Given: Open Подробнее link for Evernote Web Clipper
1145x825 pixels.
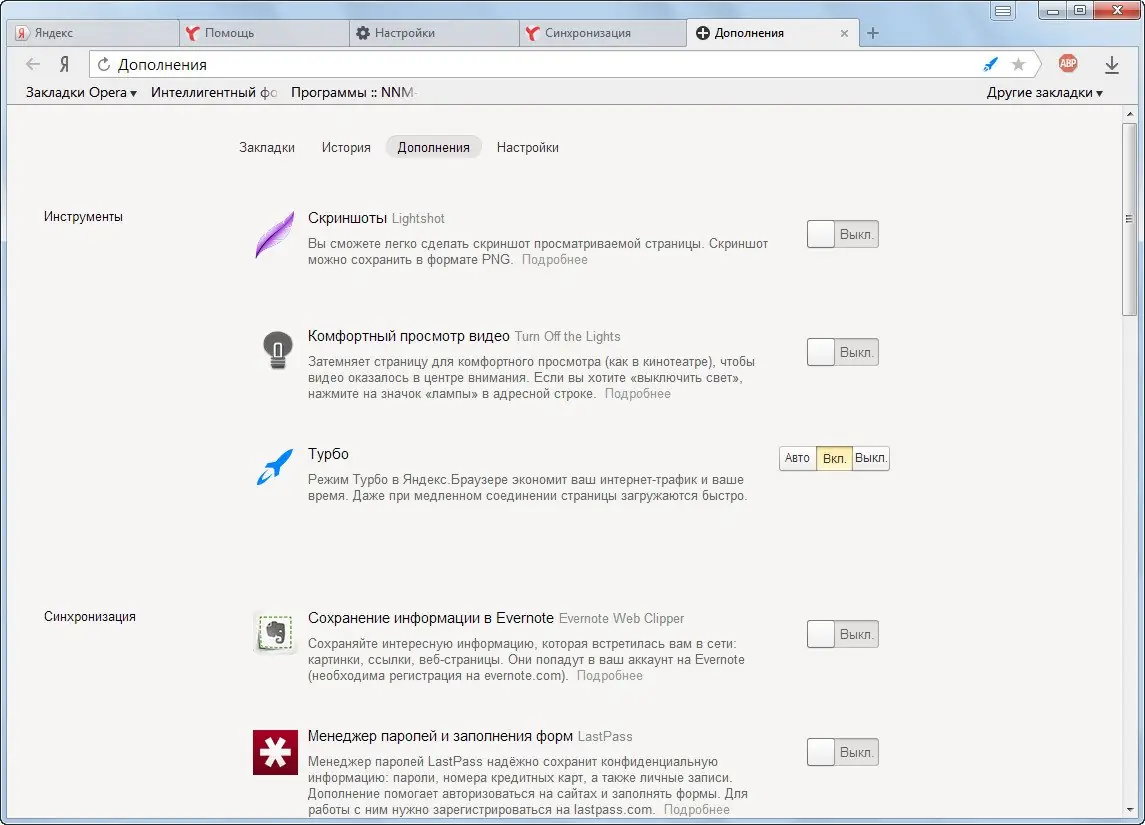Looking at the screenshot, I should coord(610,676).
